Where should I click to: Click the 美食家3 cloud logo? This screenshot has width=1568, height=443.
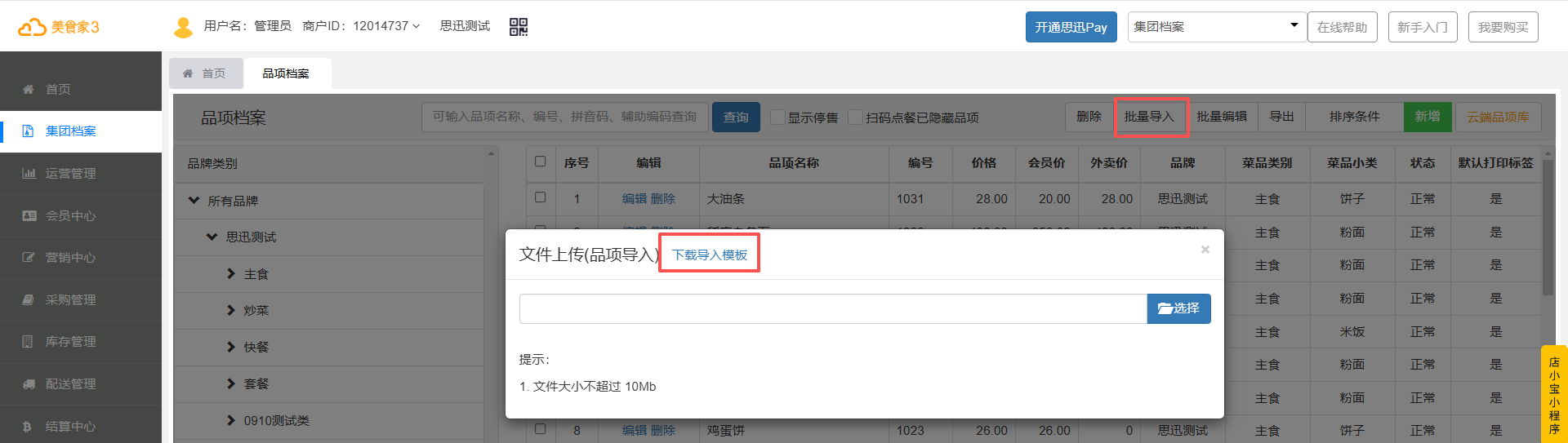click(59, 27)
